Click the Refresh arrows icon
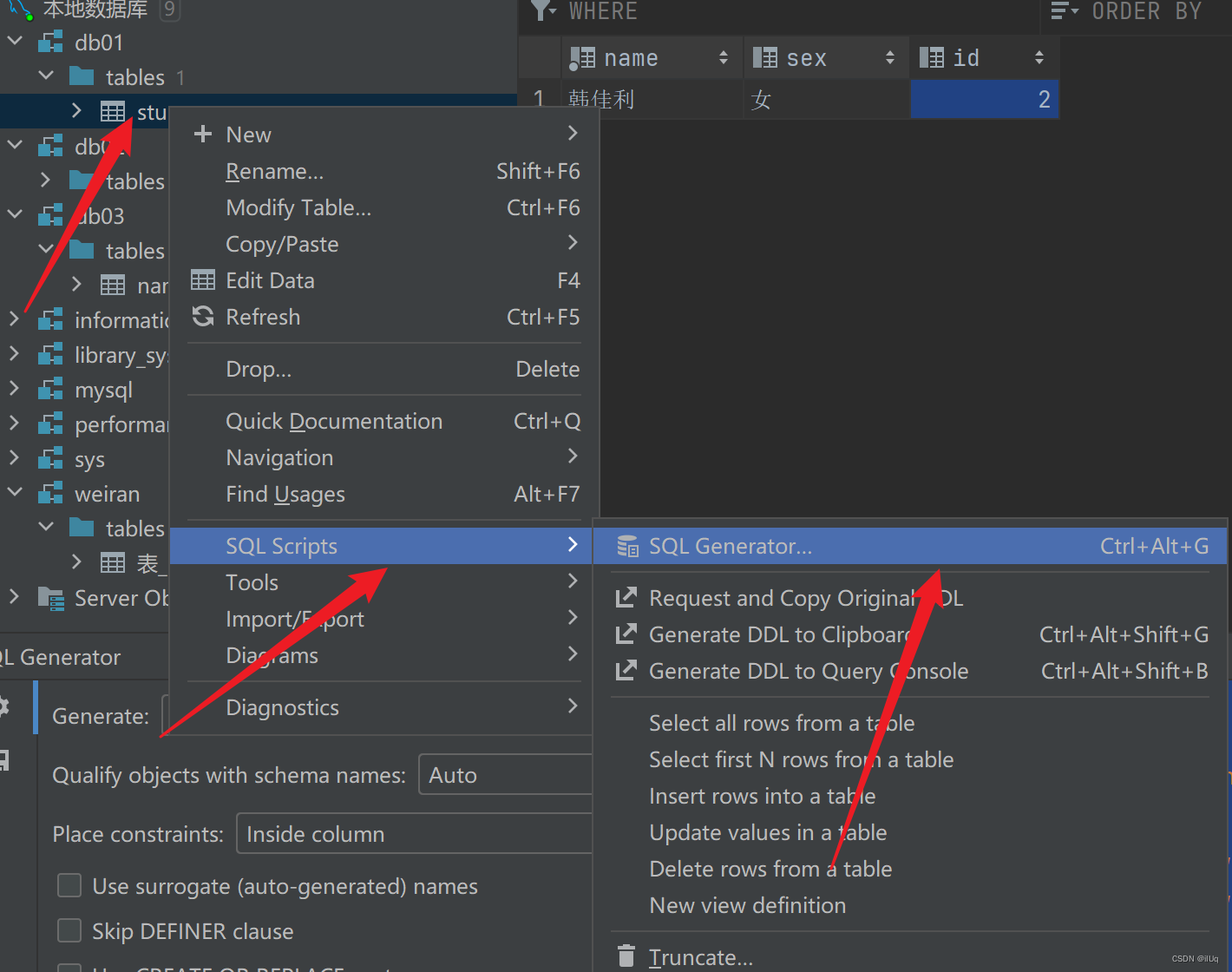The image size is (1232, 972). tap(203, 316)
